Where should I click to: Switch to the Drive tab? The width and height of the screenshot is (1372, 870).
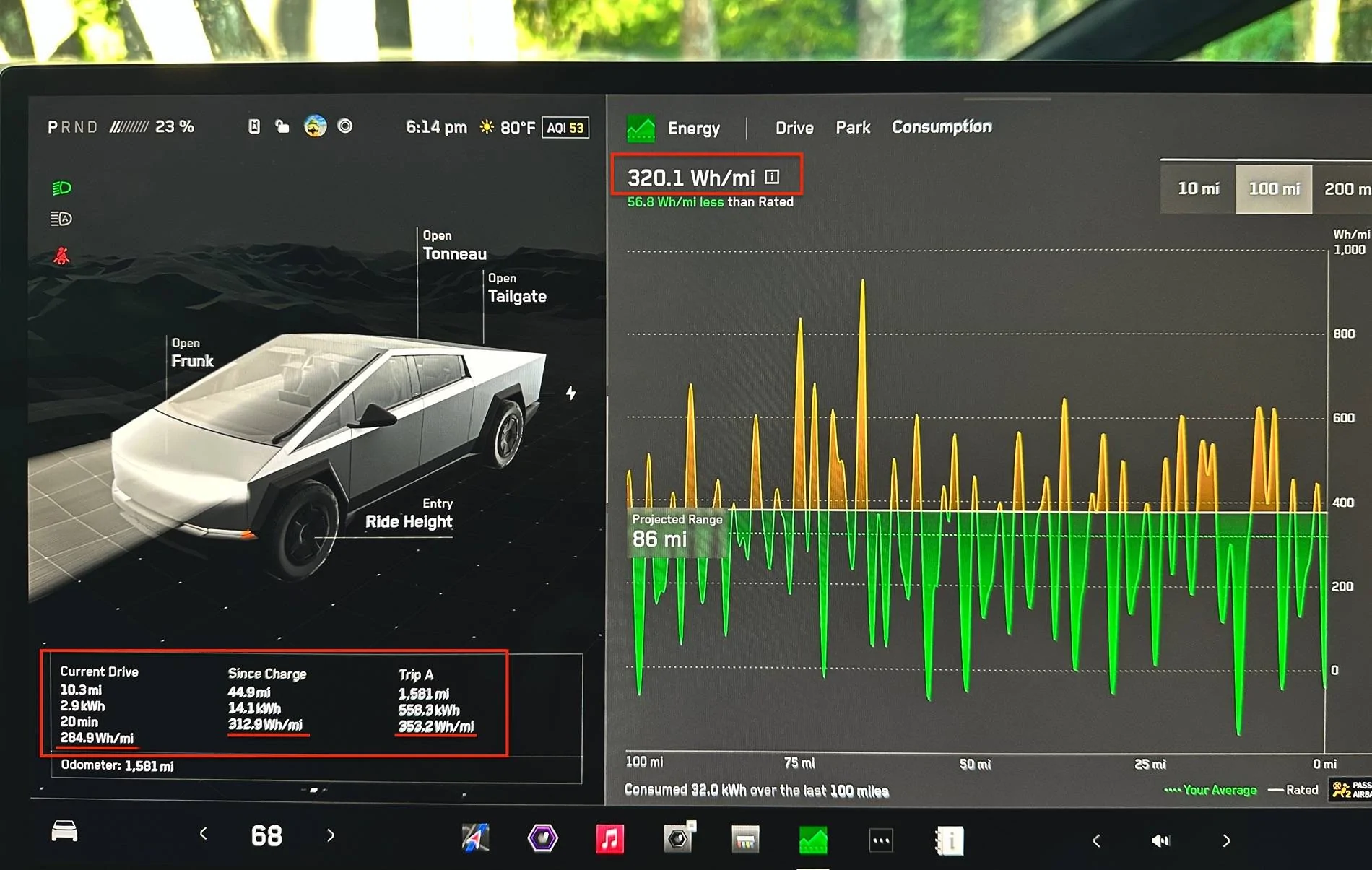(794, 128)
